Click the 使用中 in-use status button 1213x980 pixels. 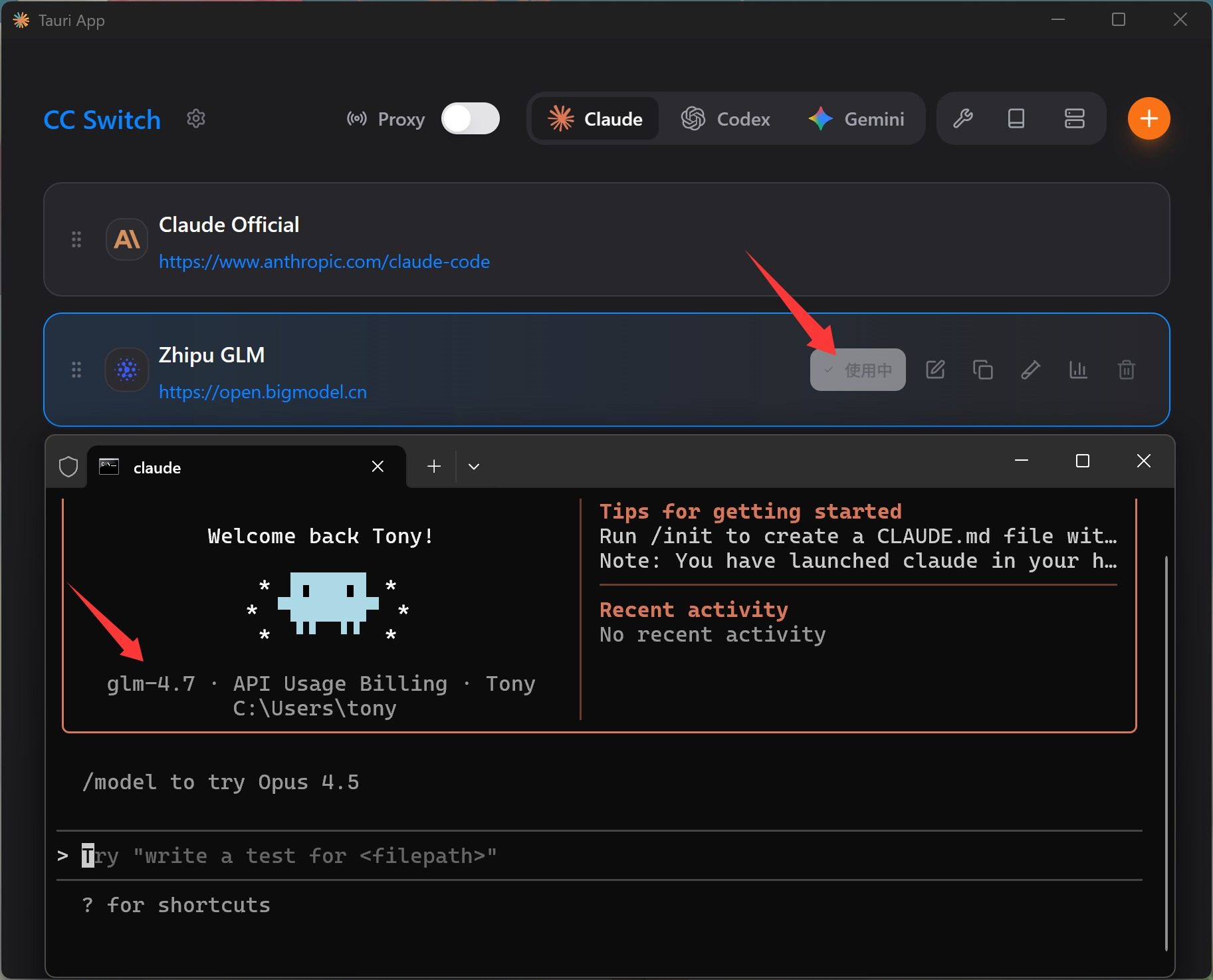(x=857, y=370)
